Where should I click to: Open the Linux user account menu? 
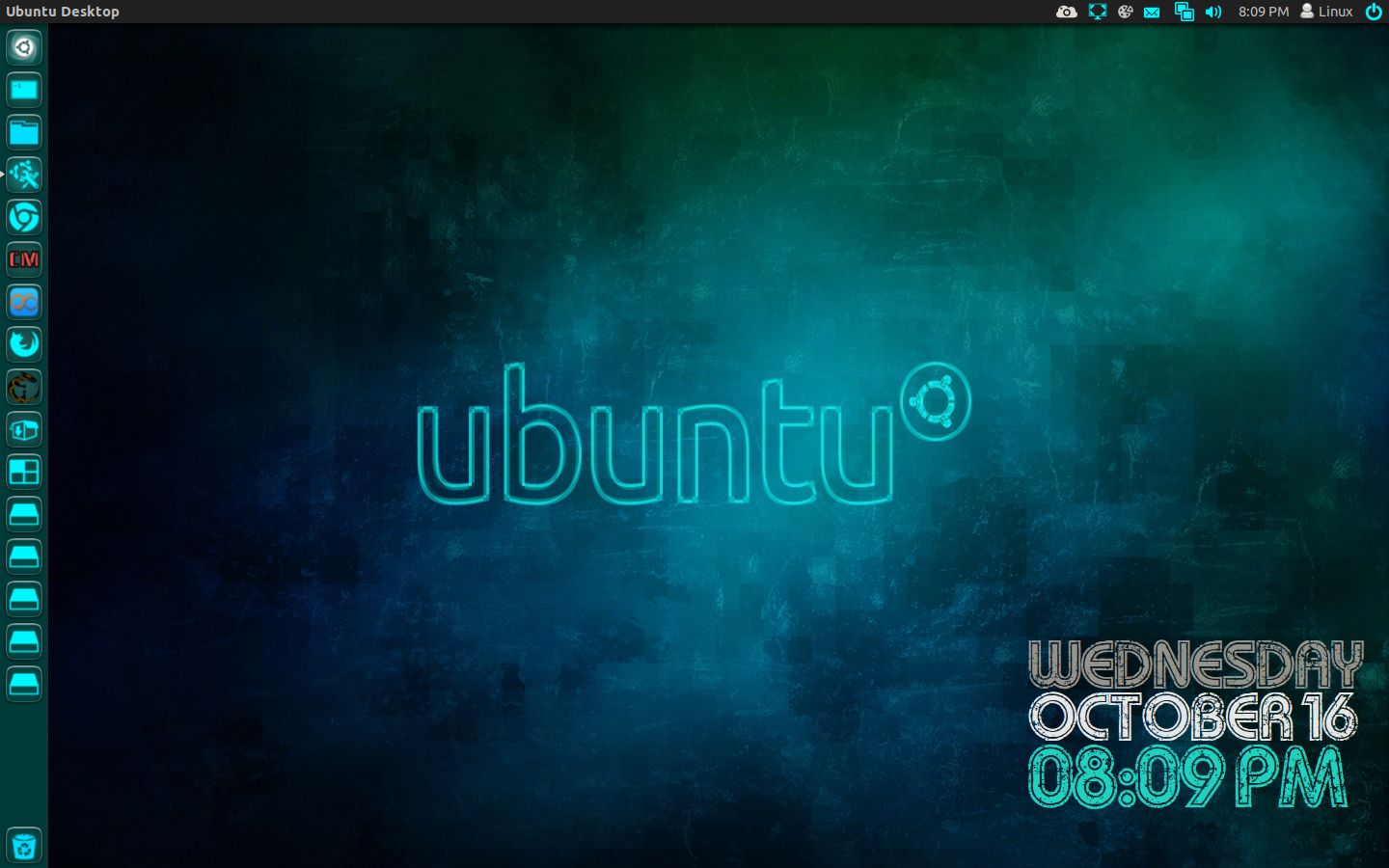1326,12
